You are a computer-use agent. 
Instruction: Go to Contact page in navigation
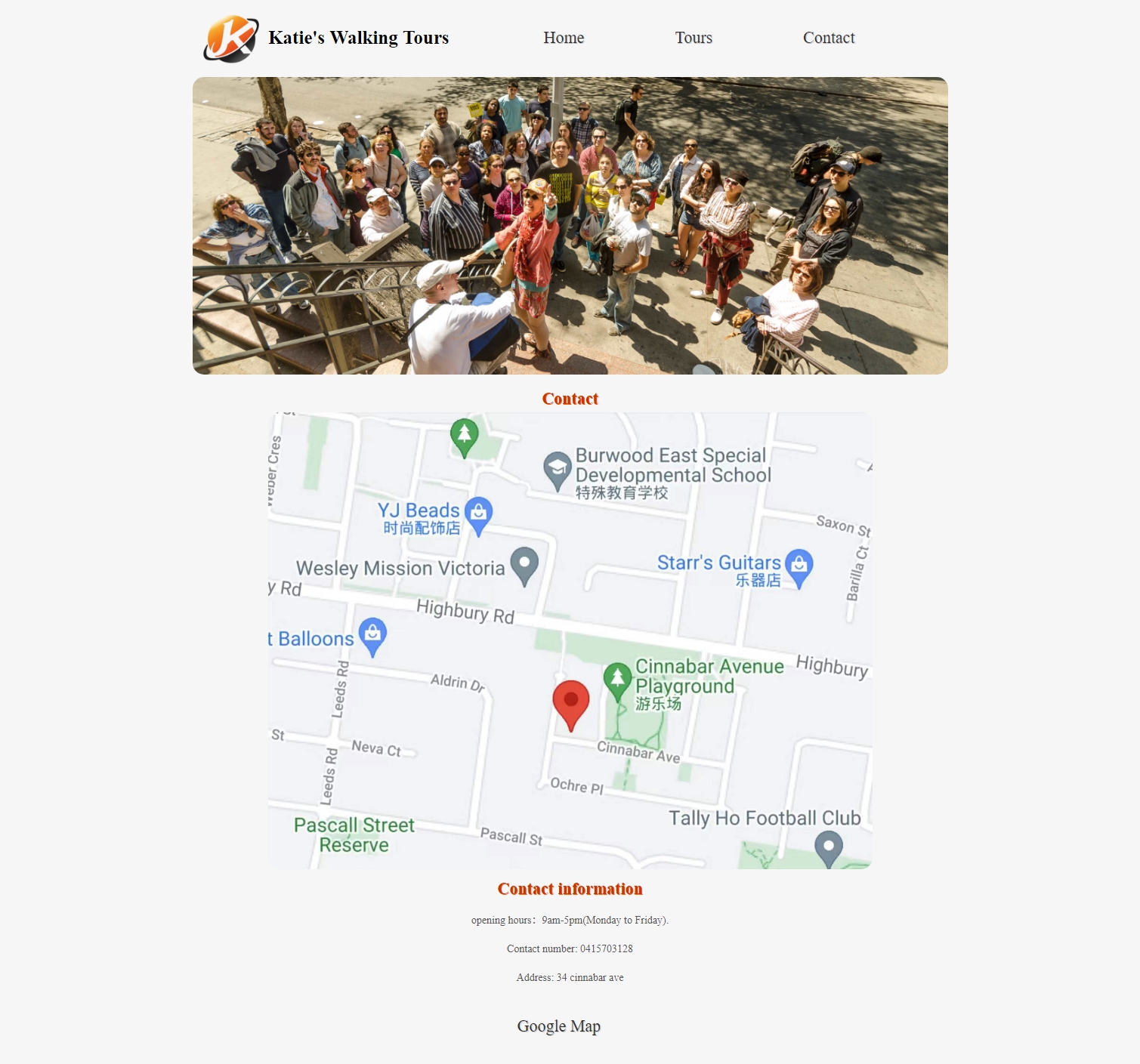point(829,38)
